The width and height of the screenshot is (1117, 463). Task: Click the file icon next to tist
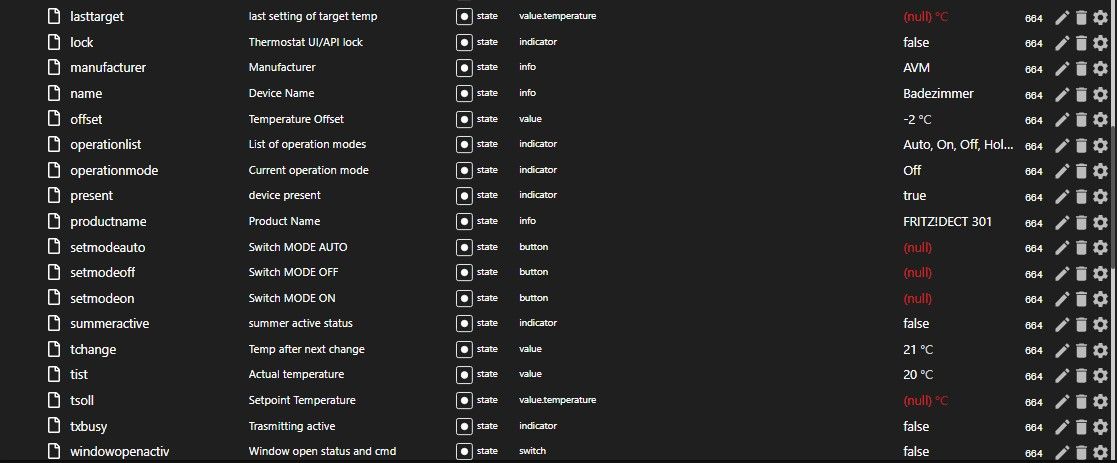click(53, 375)
